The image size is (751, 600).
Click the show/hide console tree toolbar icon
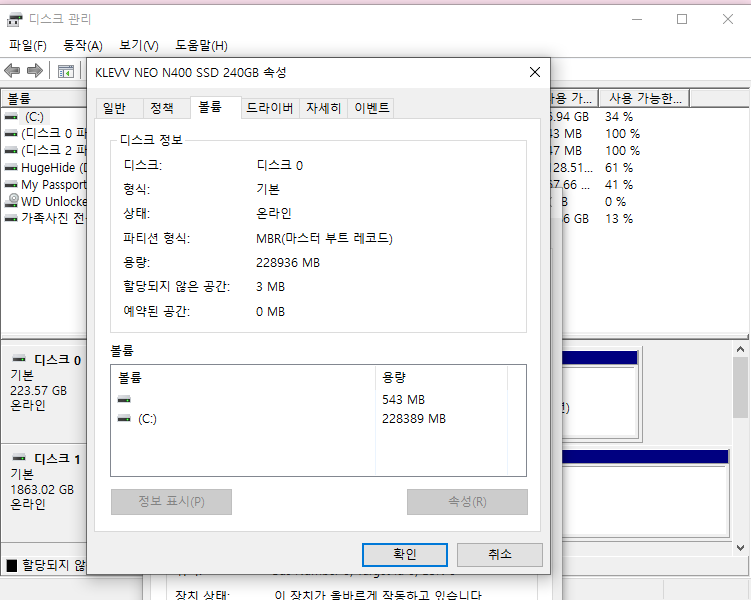[x=66, y=71]
